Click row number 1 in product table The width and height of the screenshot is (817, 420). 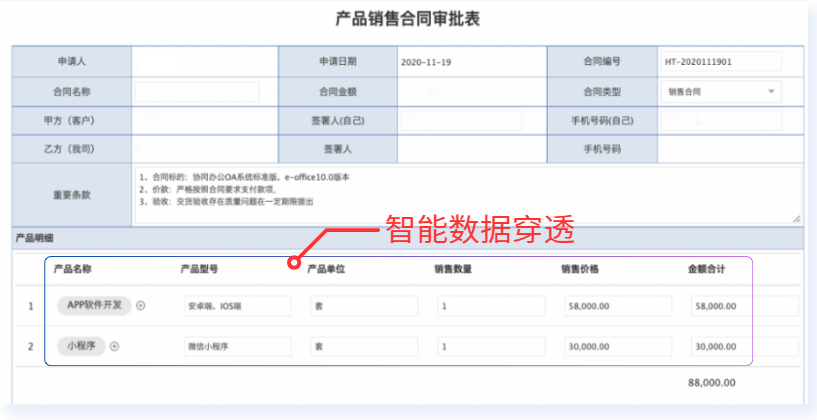(x=30, y=306)
